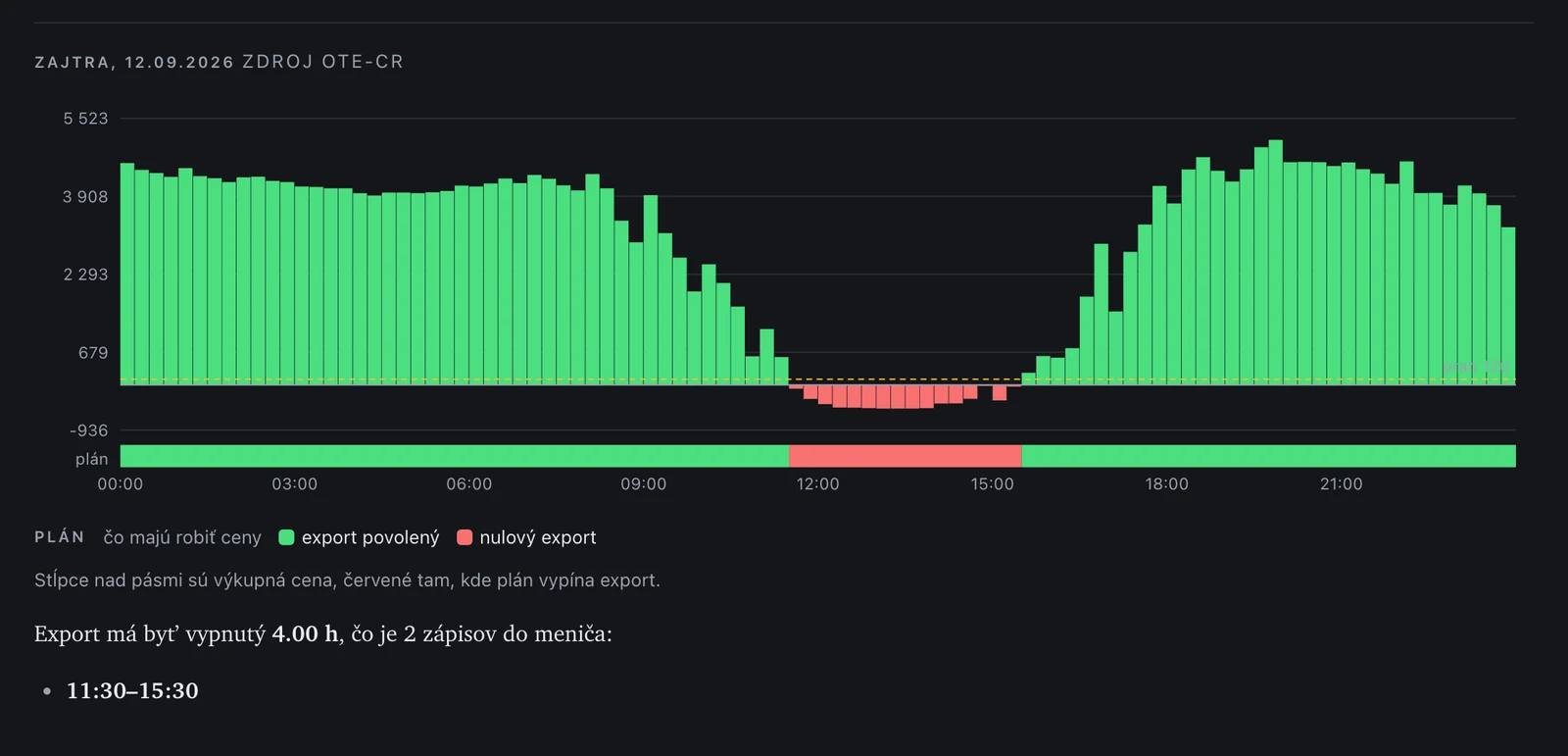
Task: Click the faint 'prah 120' threshold label
Action: pyautogui.click(x=1477, y=367)
